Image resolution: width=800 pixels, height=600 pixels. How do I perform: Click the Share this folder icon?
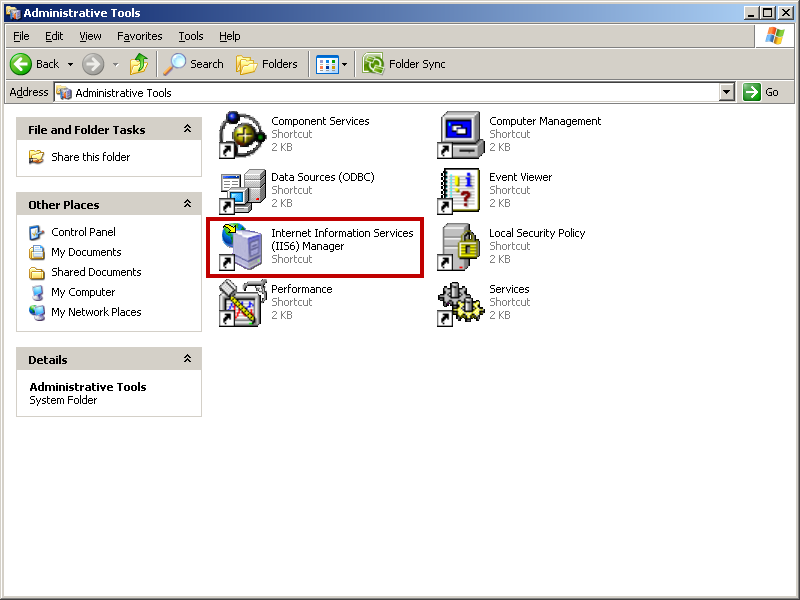36,157
